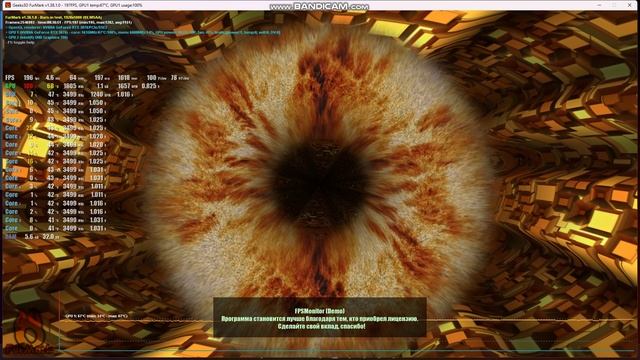Click the "5.6" RAM usage value
This screenshot has height=360, width=640.
[29, 237]
